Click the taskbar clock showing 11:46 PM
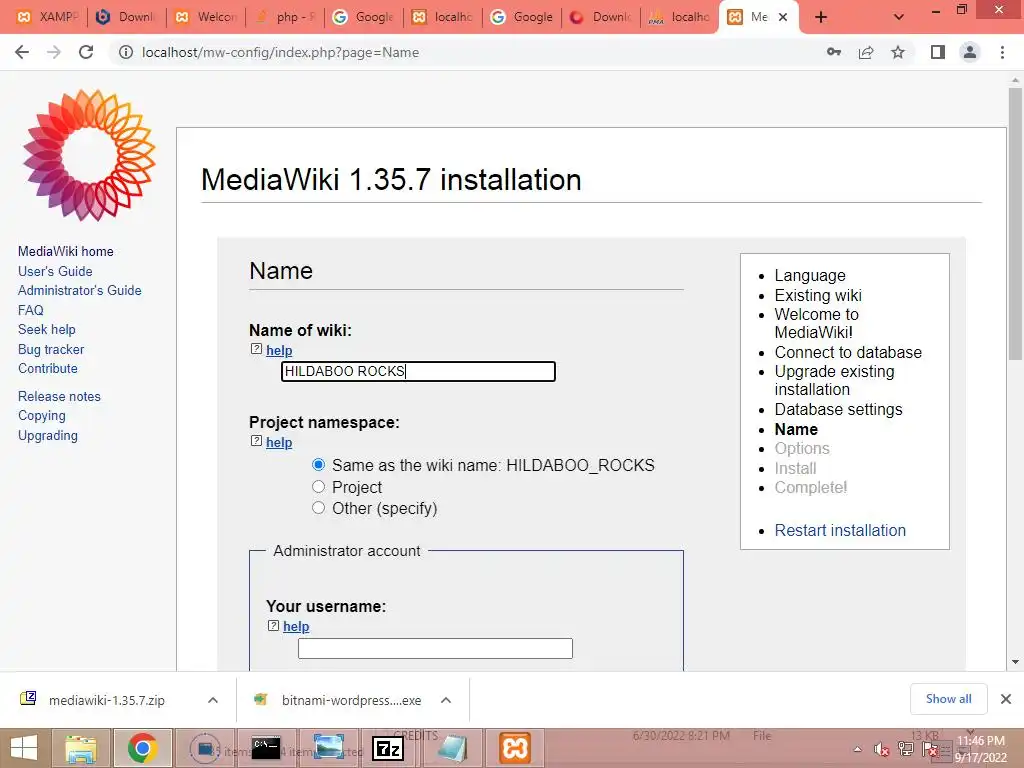The width and height of the screenshot is (1024, 768). [x=980, y=749]
